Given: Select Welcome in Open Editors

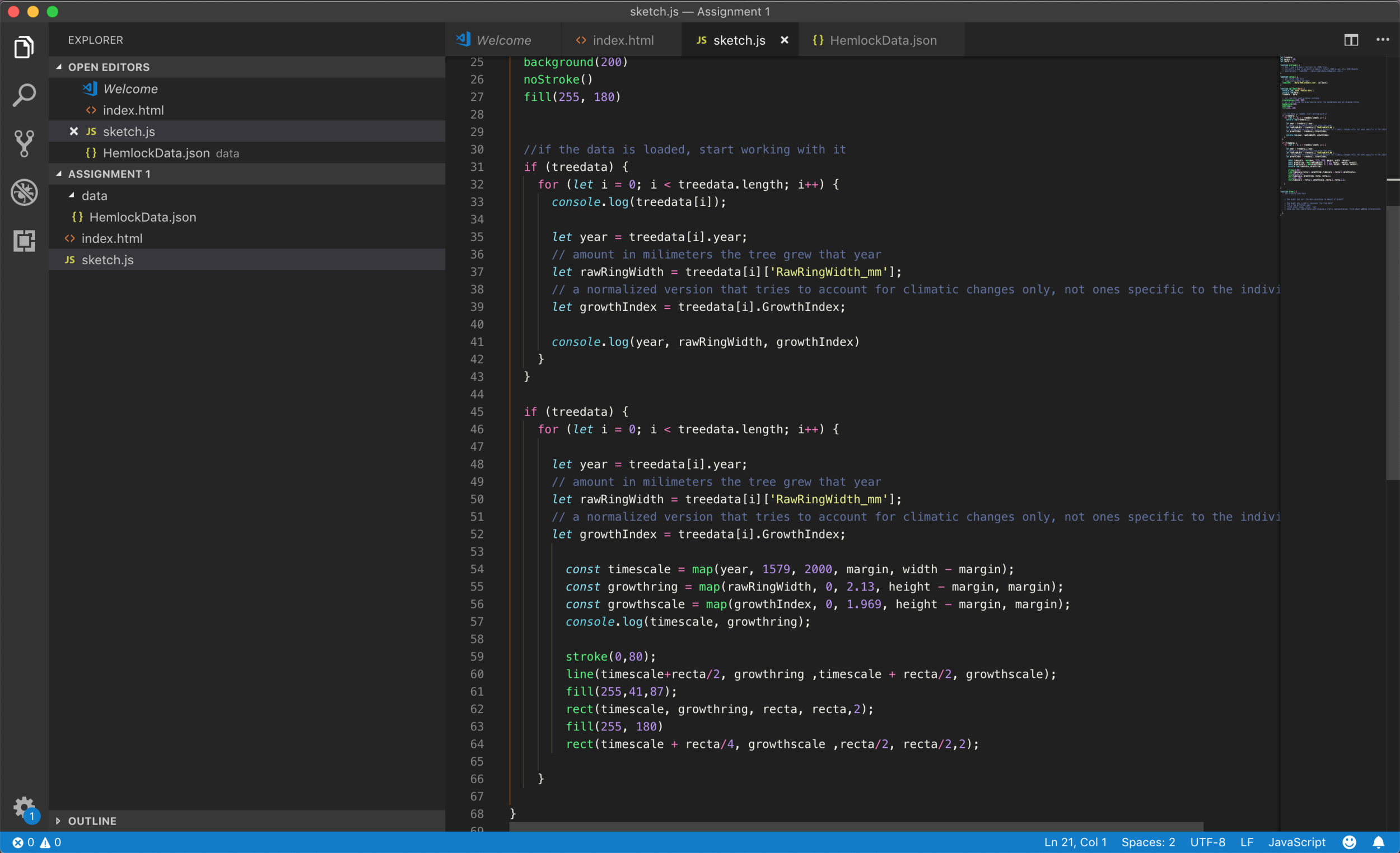Looking at the screenshot, I should click(246, 88).
